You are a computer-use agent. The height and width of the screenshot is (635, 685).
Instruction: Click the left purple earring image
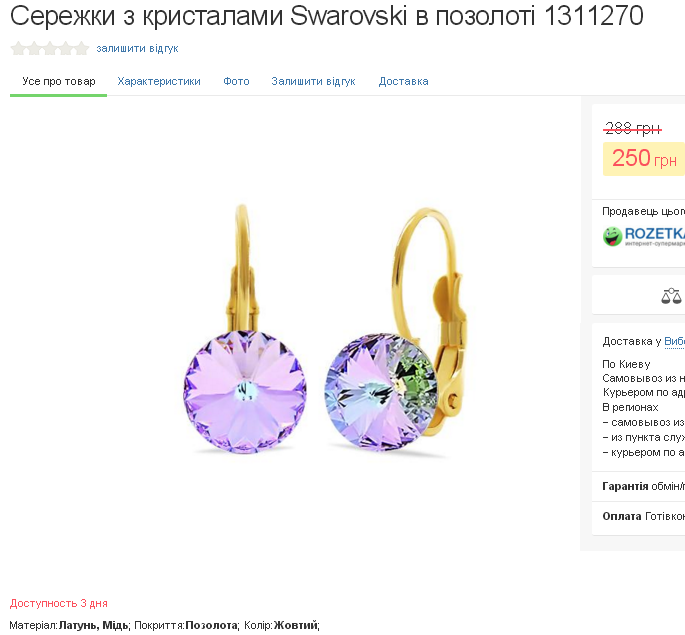(x=245, y=330)
